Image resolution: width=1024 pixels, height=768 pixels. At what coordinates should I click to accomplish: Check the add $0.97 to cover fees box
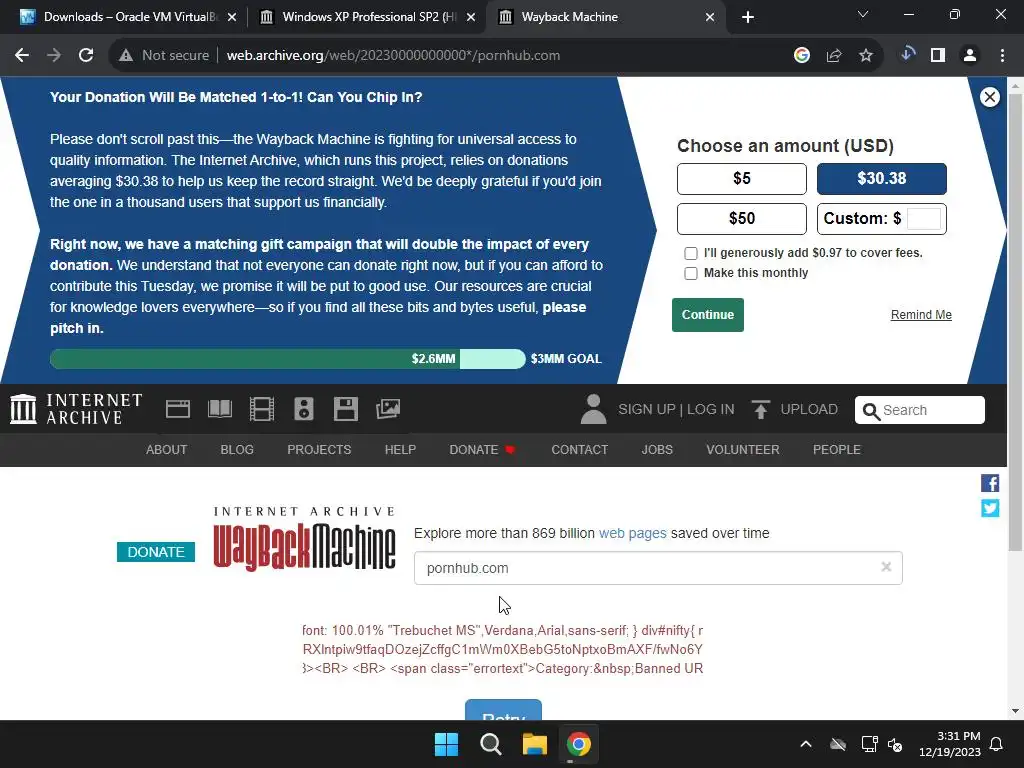click(x=690, y=253)
